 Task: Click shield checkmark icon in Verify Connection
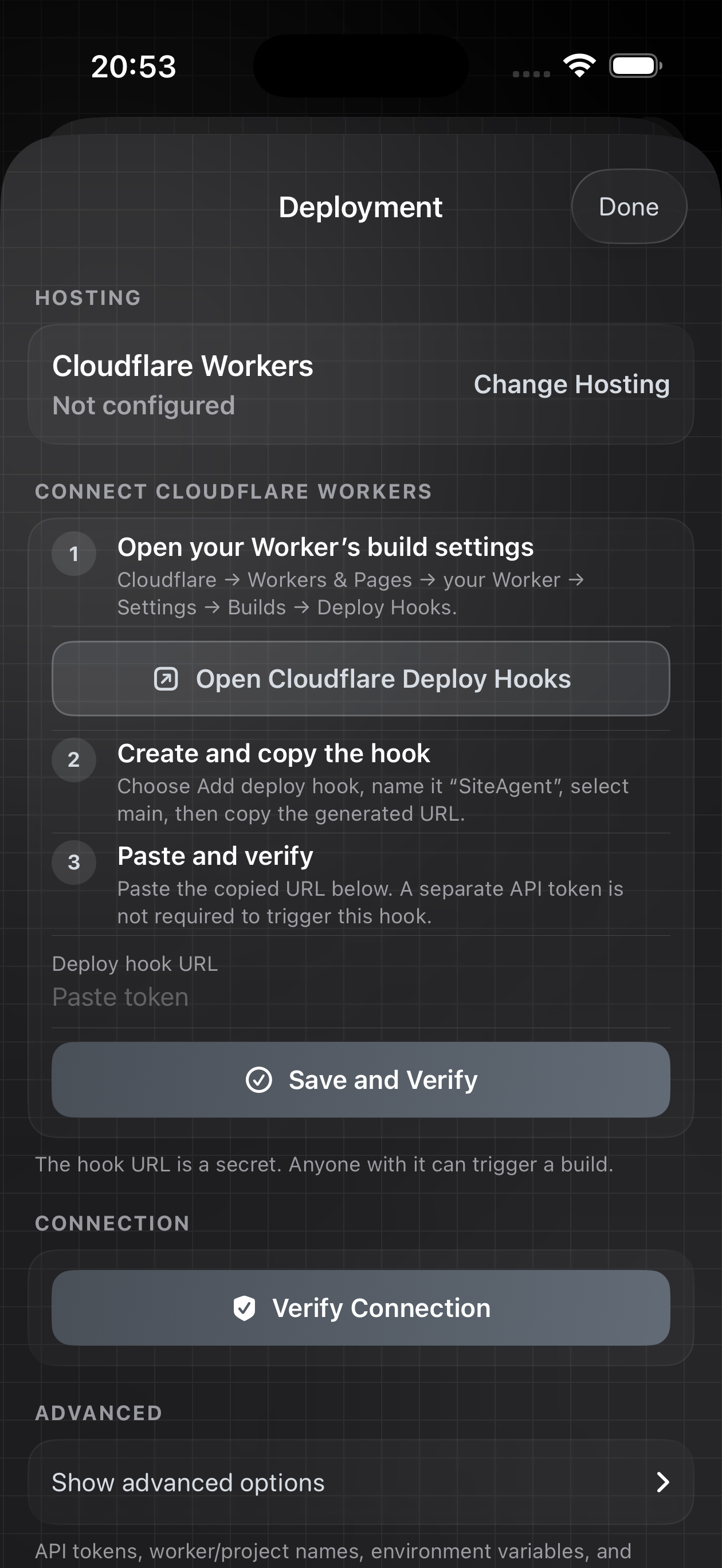244,1307
